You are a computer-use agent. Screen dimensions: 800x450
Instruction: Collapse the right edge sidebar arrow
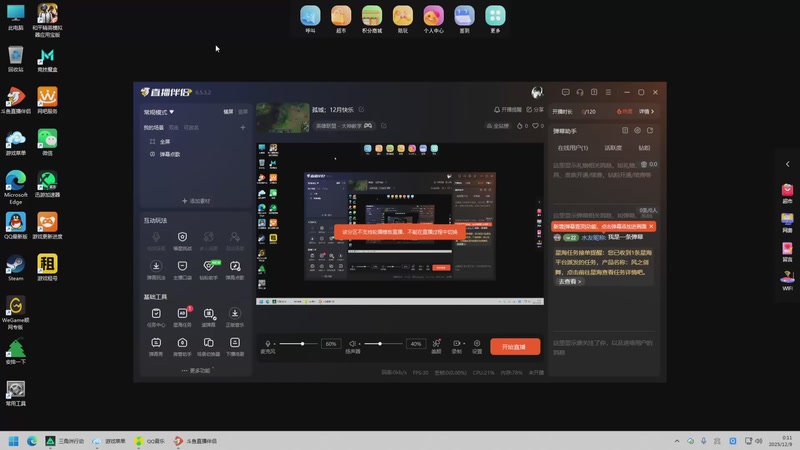tap(788, 164)
